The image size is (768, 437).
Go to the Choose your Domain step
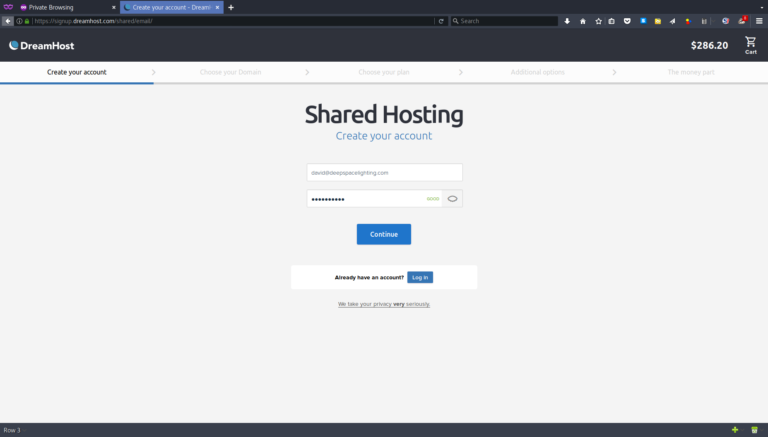tap(230, 72)
